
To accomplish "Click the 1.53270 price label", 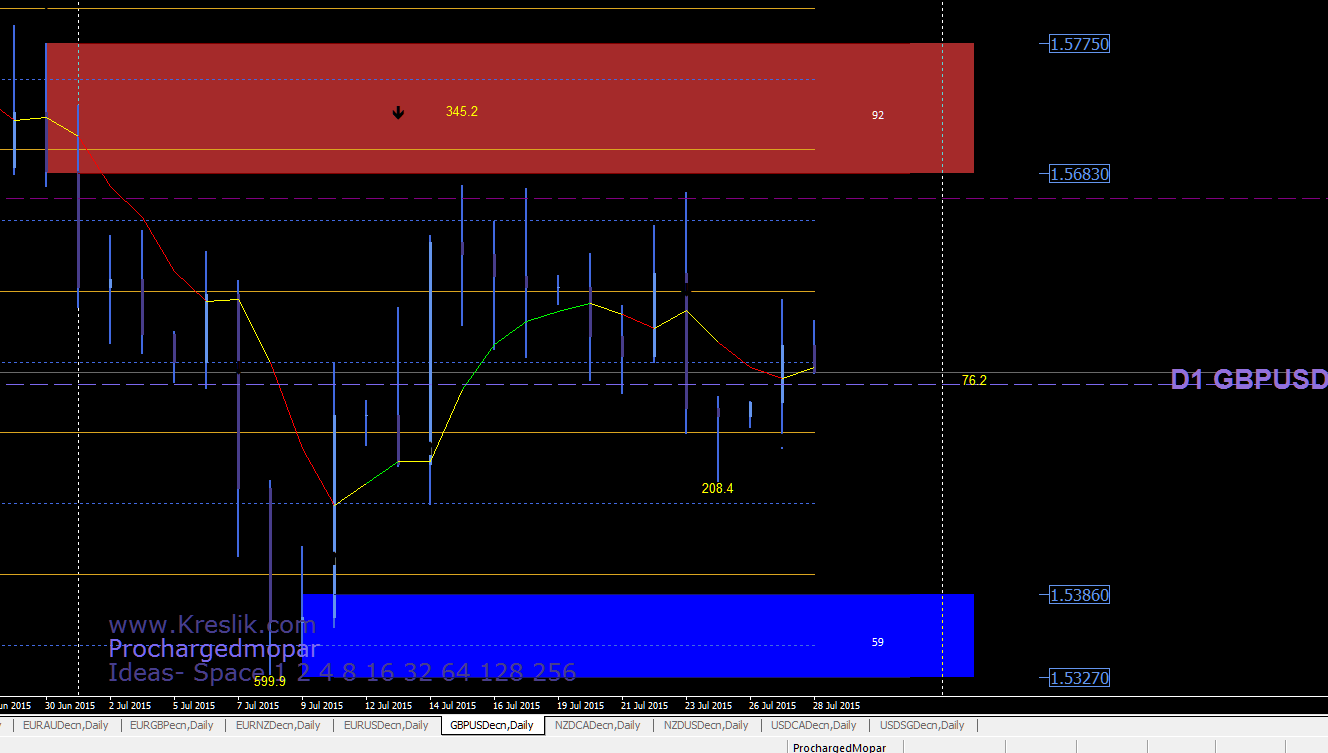I will [x=1079, y=678].
